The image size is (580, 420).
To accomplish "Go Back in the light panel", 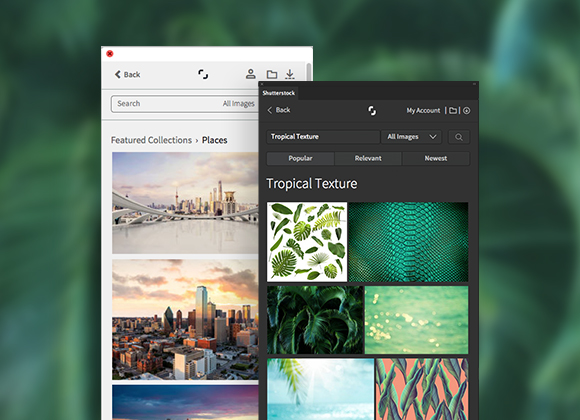I will (127, 74).
